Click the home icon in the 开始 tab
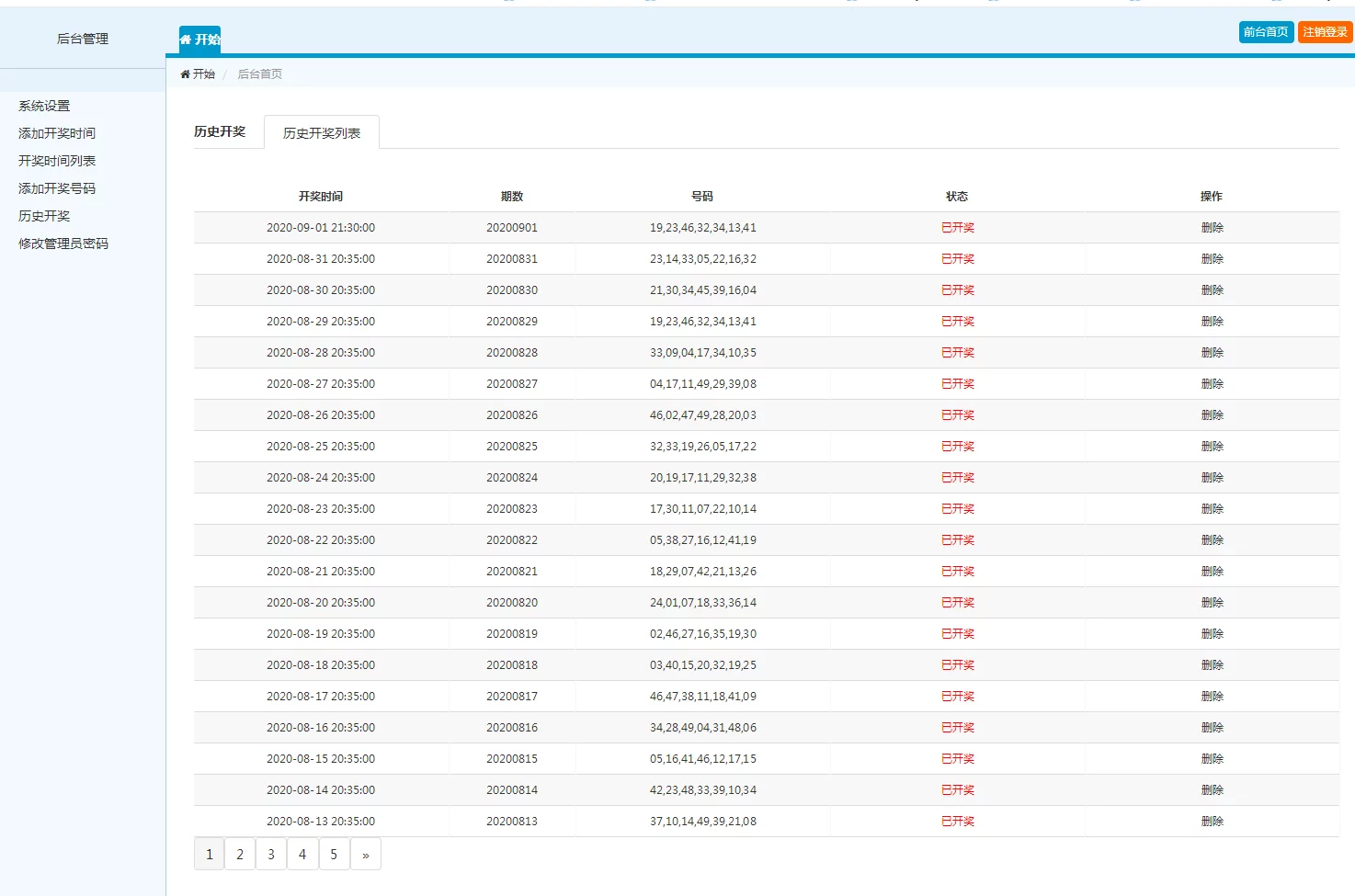The image size is (1355, 896). point(186,40)
